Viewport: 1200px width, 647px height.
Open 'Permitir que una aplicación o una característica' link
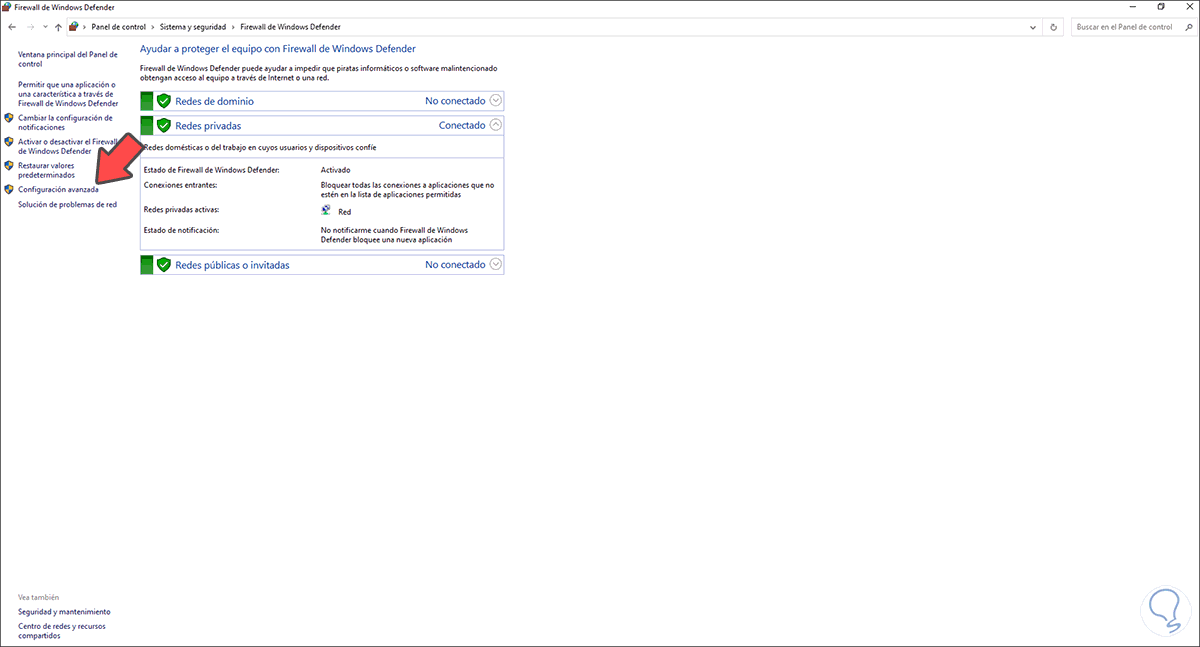68,94
